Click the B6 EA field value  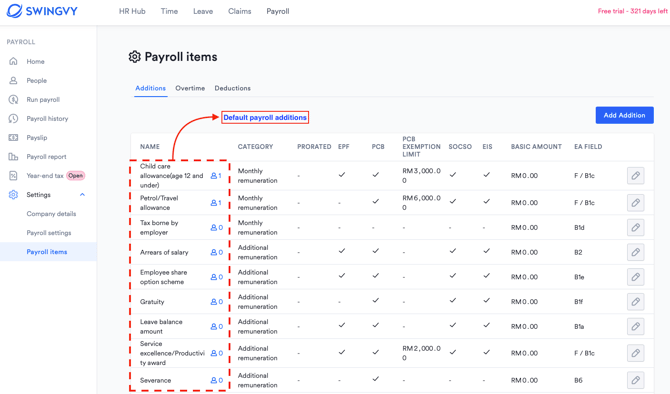point(578,380)
